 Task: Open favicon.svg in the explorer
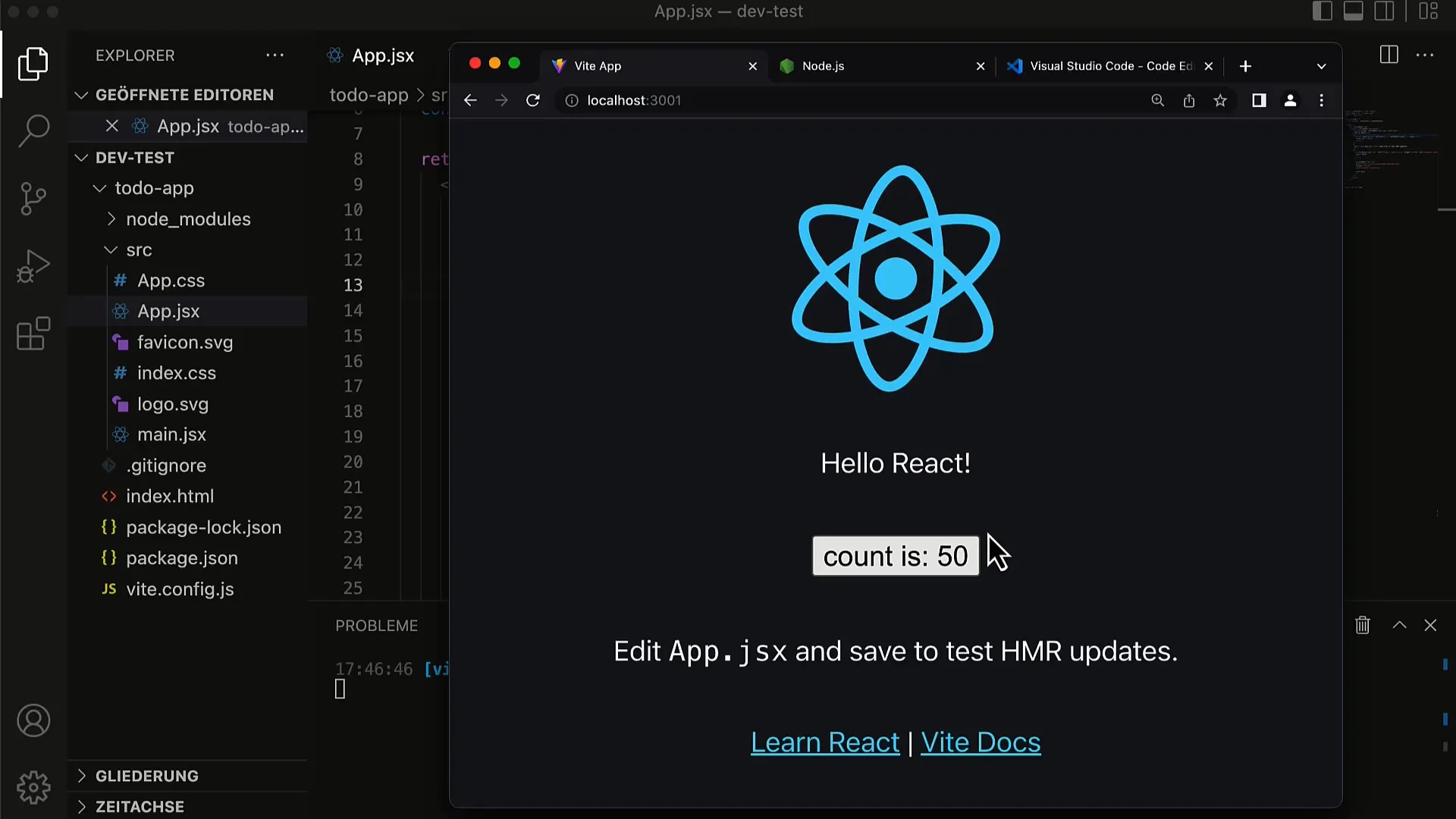point(187,342)
